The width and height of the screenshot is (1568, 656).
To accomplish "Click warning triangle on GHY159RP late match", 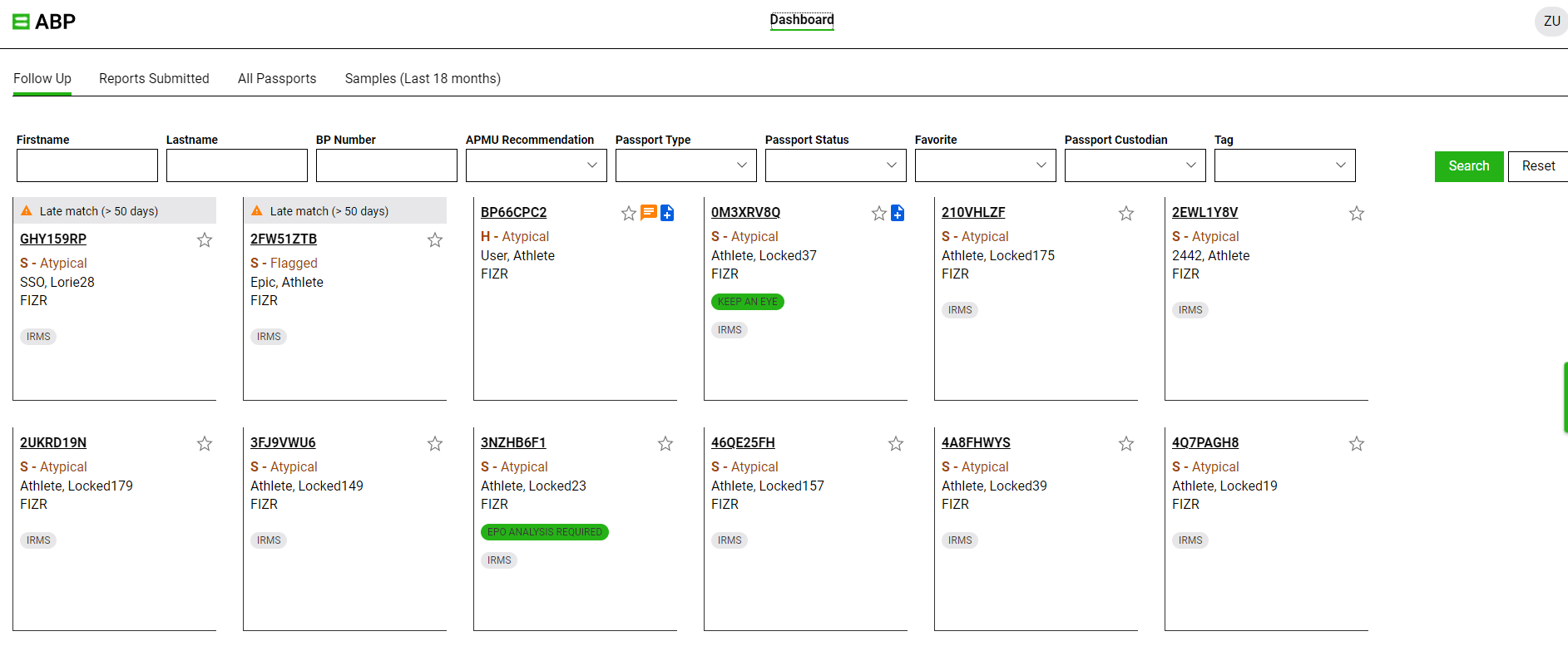I will tap(27, 211).
